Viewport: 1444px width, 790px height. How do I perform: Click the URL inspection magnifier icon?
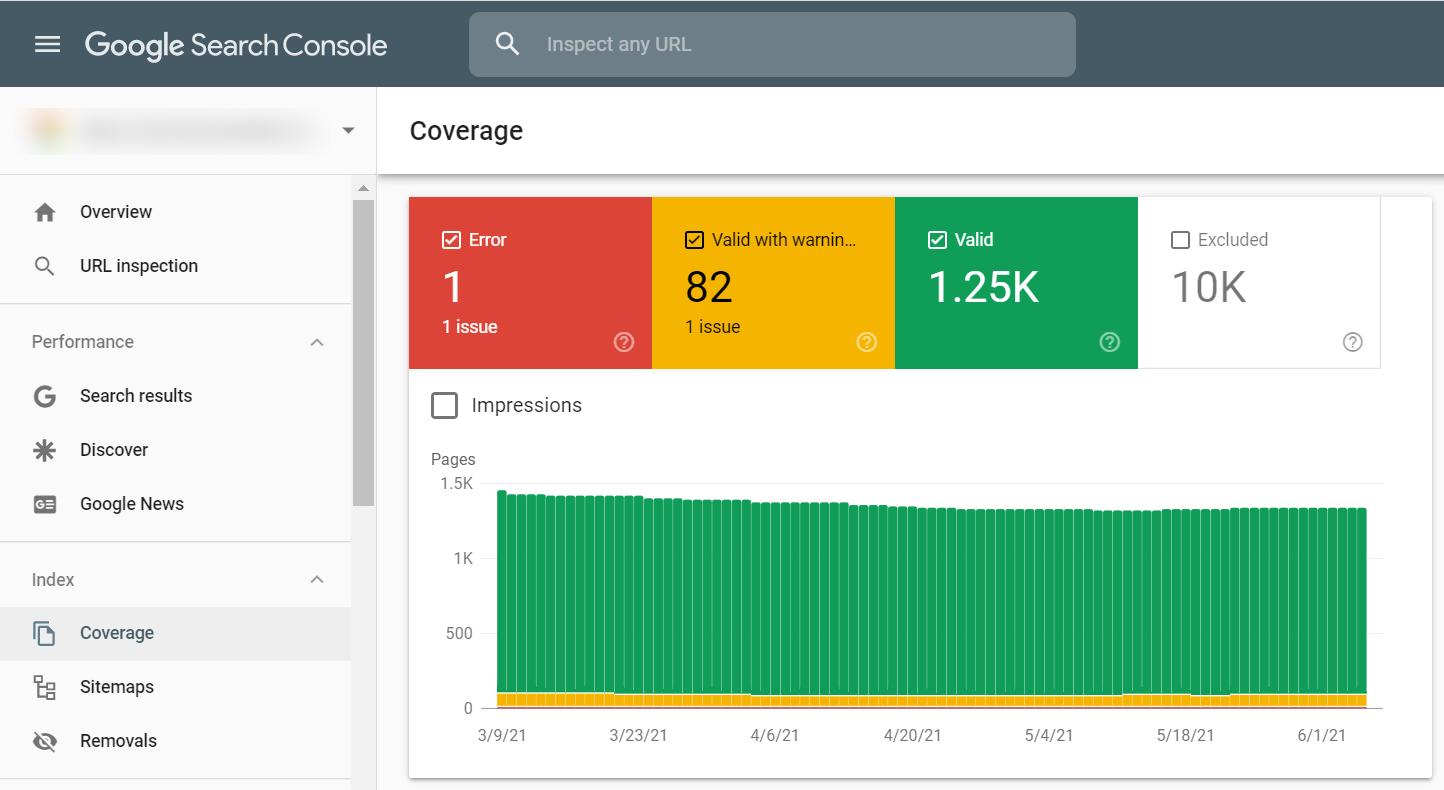(x=44, y=266)
